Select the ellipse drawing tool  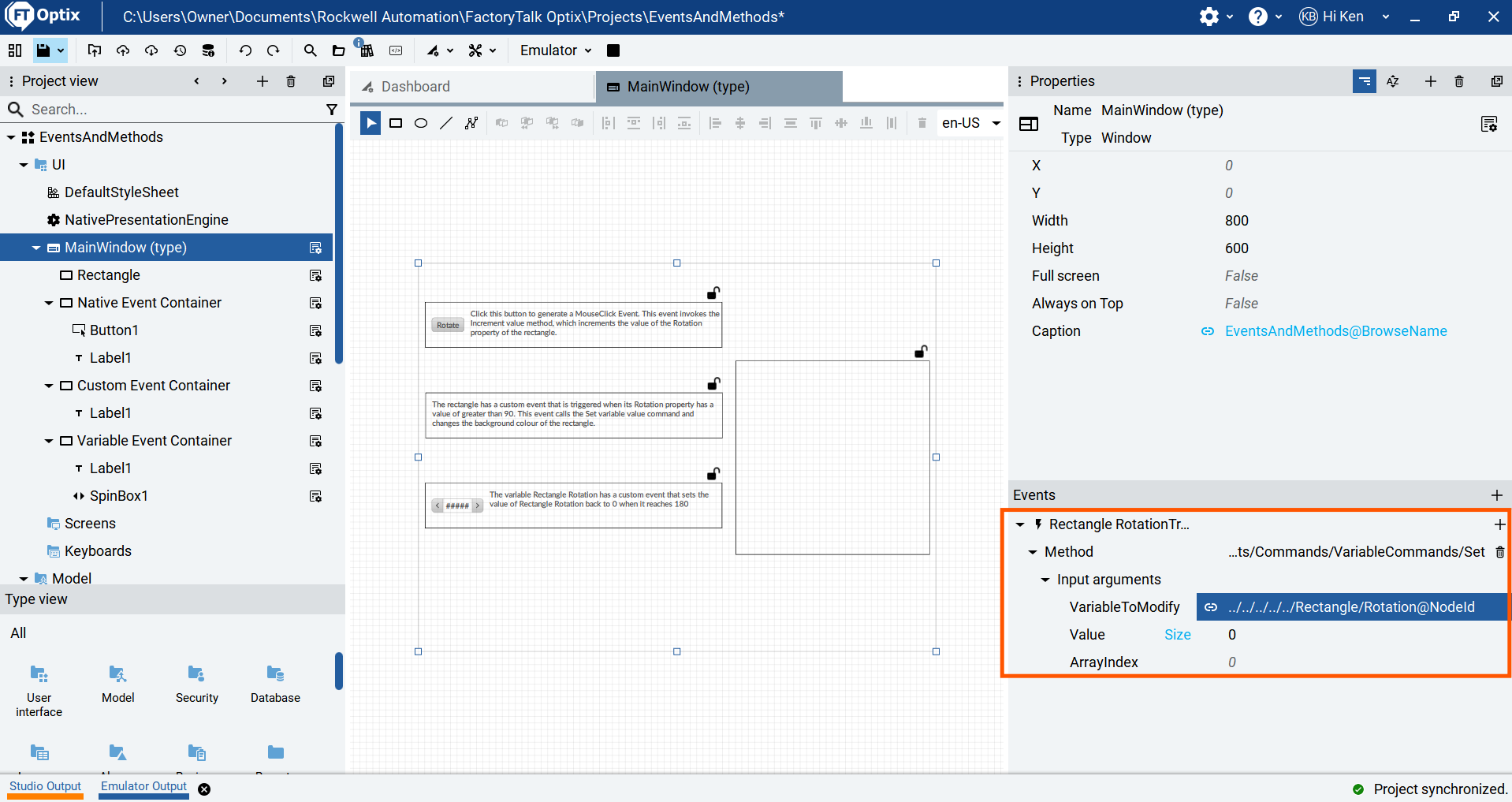(421, 123)
